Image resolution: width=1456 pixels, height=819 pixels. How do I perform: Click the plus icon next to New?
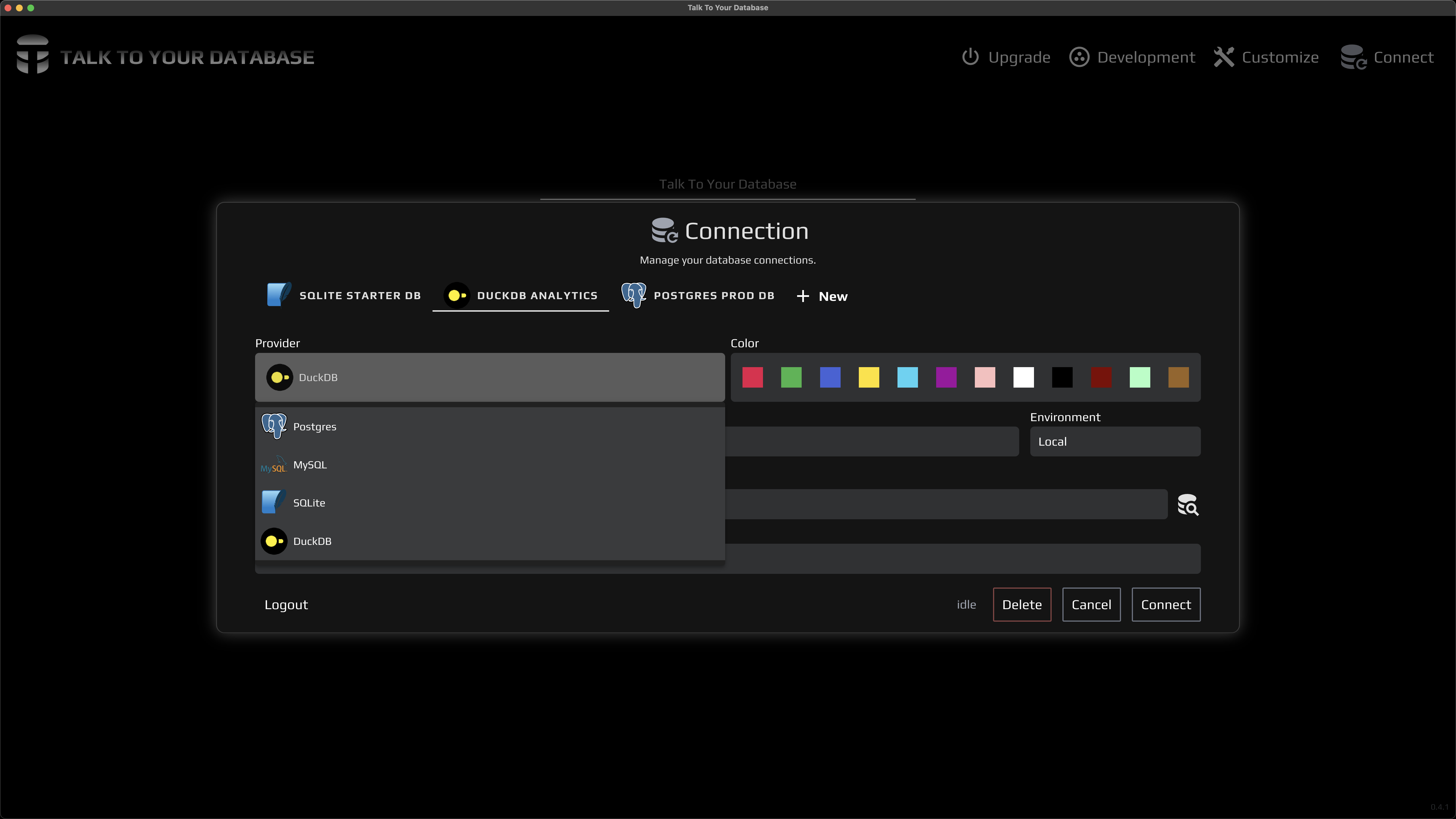pos(803,296)
